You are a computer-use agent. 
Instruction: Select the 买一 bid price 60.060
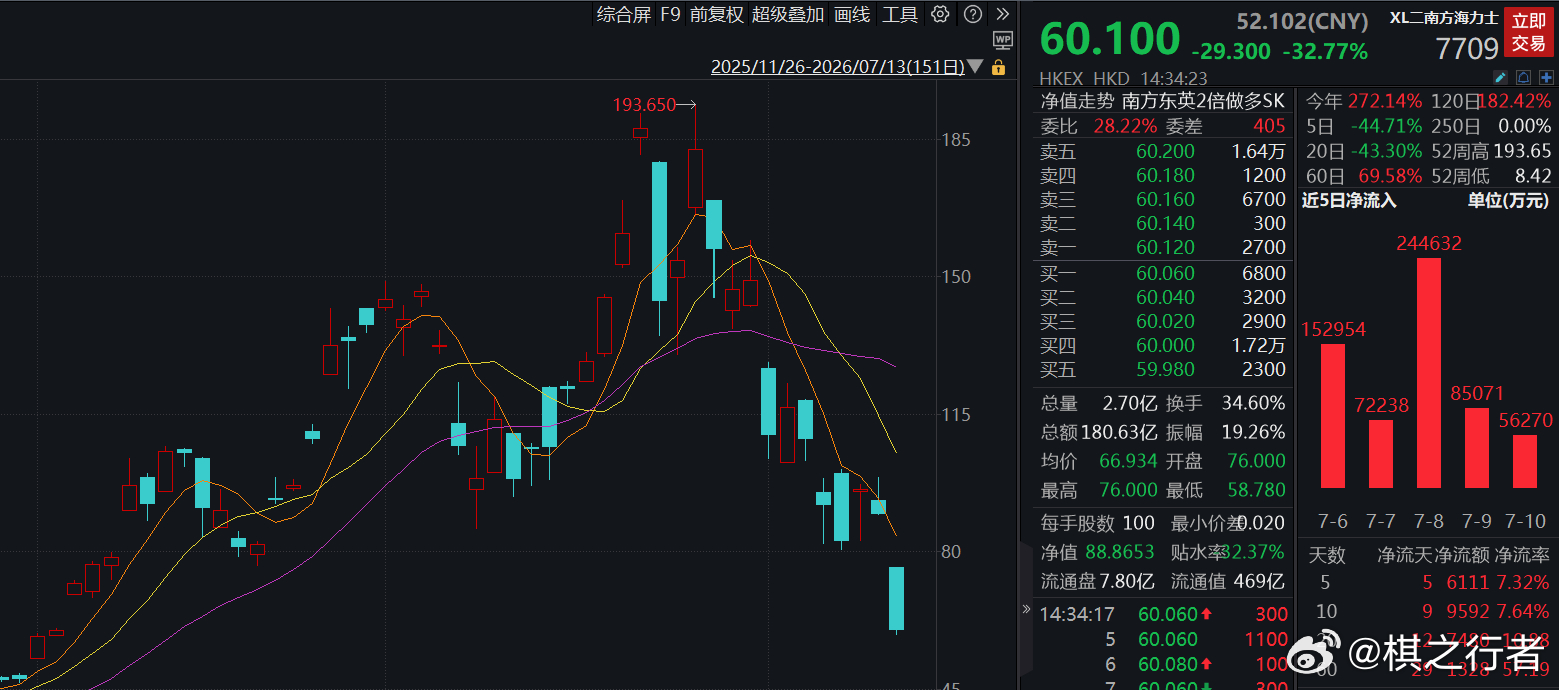(x=1165, y=273)
